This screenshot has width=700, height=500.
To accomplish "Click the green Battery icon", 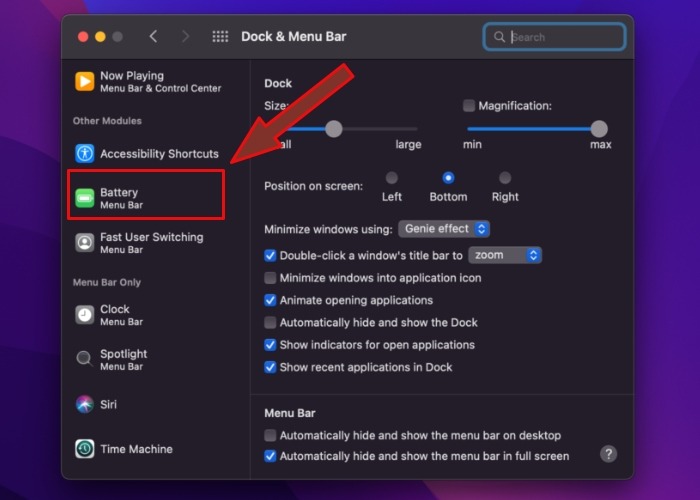I will 84,198.
